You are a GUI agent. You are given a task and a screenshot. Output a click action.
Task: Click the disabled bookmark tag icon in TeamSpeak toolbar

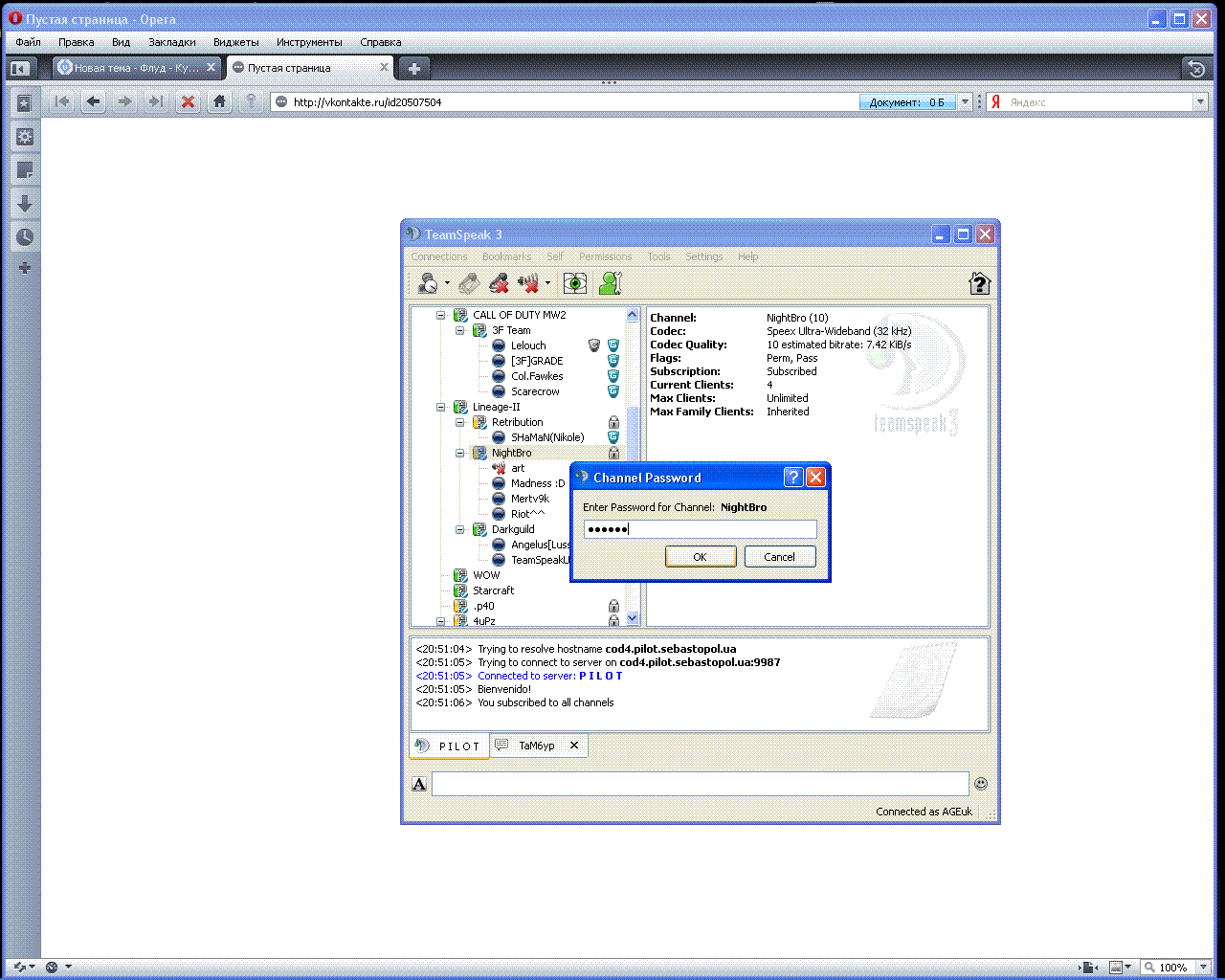[x=469, y=283]
